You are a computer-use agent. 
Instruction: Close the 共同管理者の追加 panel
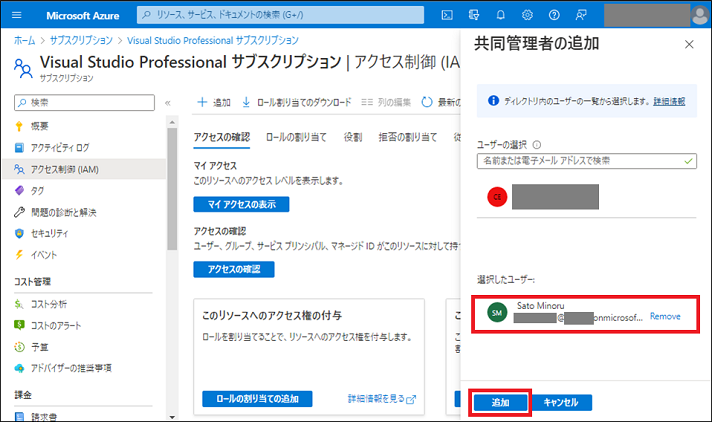pos(689,45)
